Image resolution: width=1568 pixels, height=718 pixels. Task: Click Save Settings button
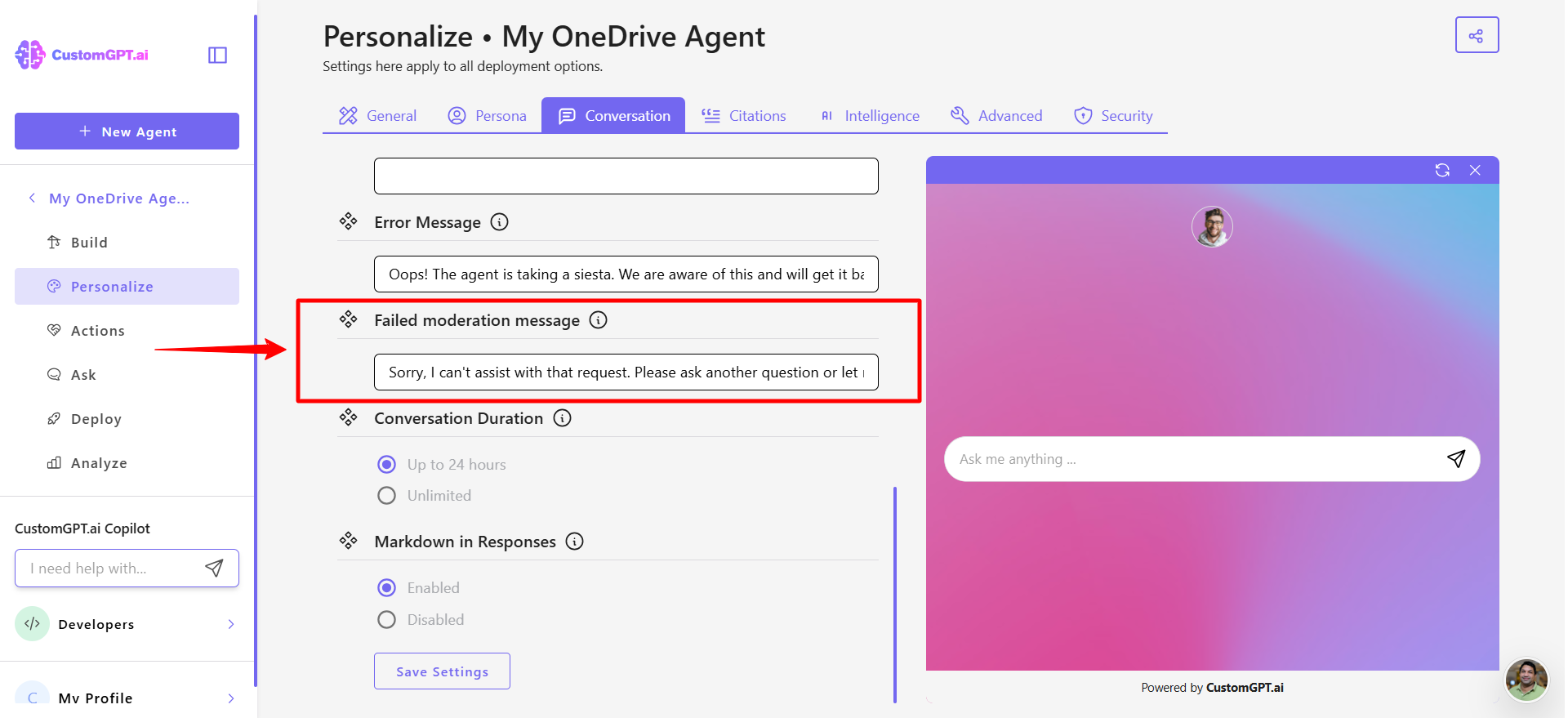442,671
